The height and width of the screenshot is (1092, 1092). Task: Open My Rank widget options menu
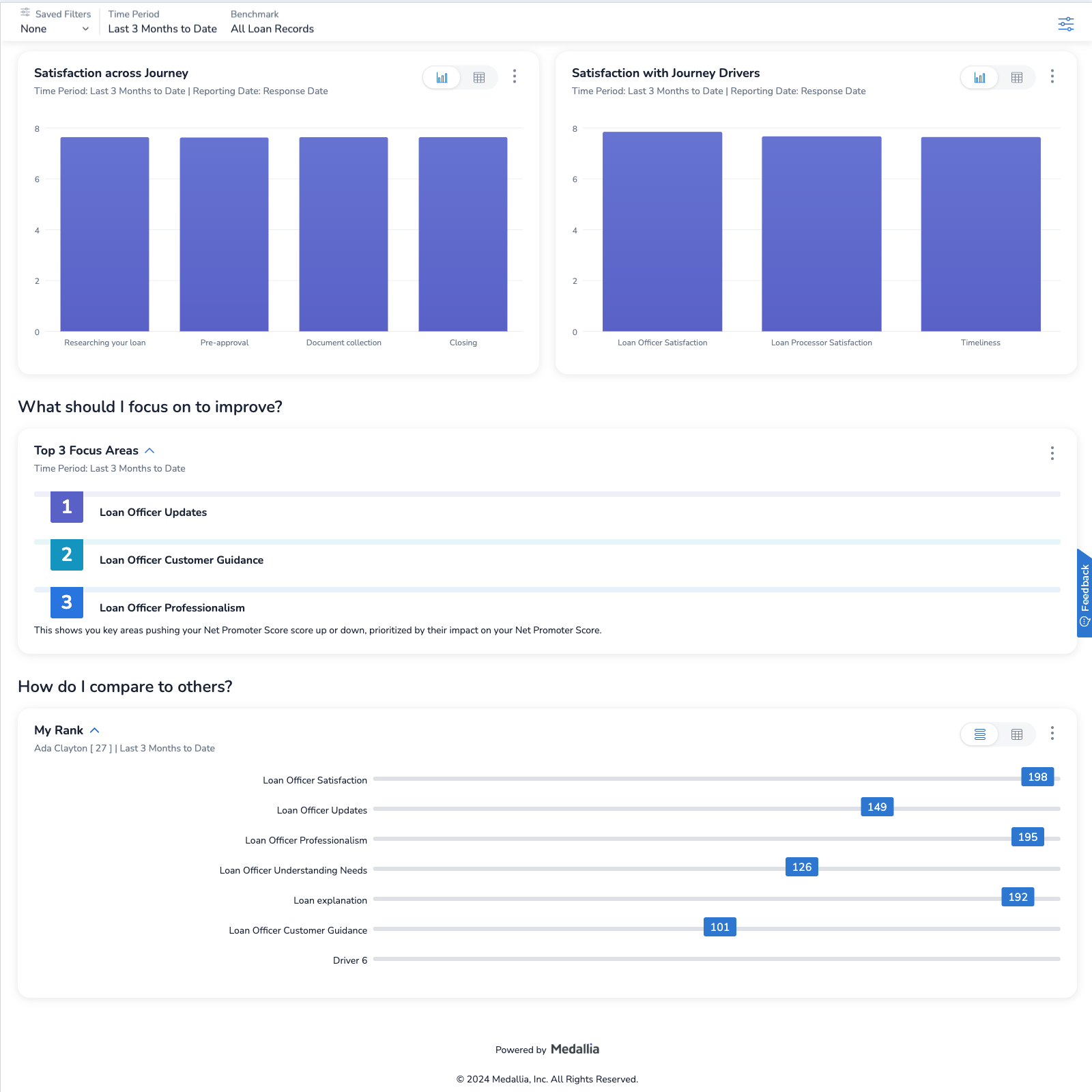point(1052,733)
